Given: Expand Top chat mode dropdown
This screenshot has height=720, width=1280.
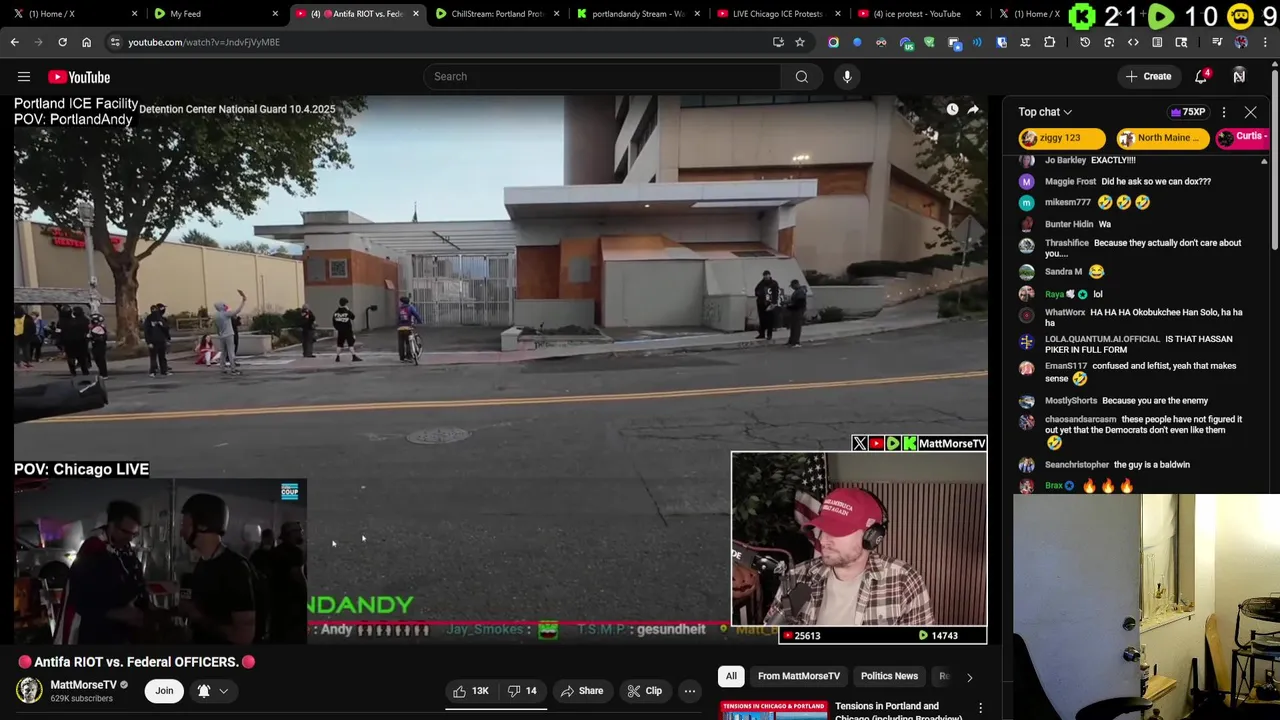Looking at the screenshot, I should pyautogui.click(x=1045, y=112).
